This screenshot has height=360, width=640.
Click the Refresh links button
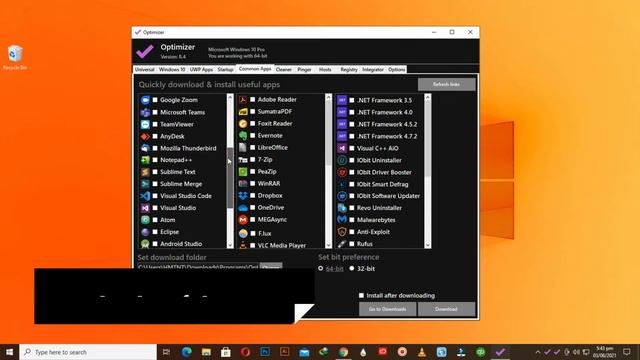click(446, 84)
